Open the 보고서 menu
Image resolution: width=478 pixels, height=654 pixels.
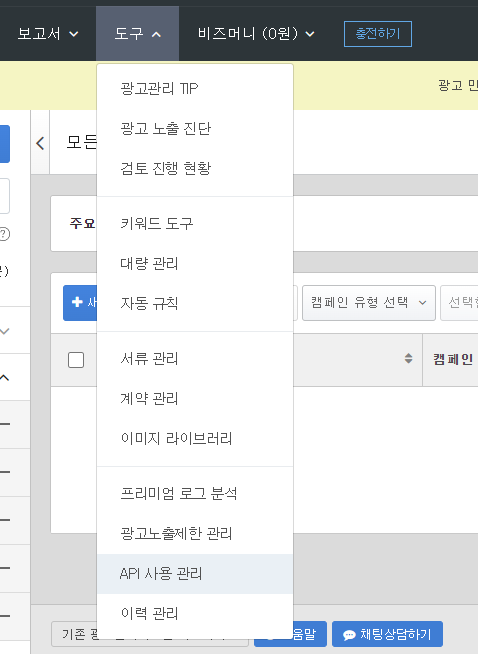tap(48, 34)
